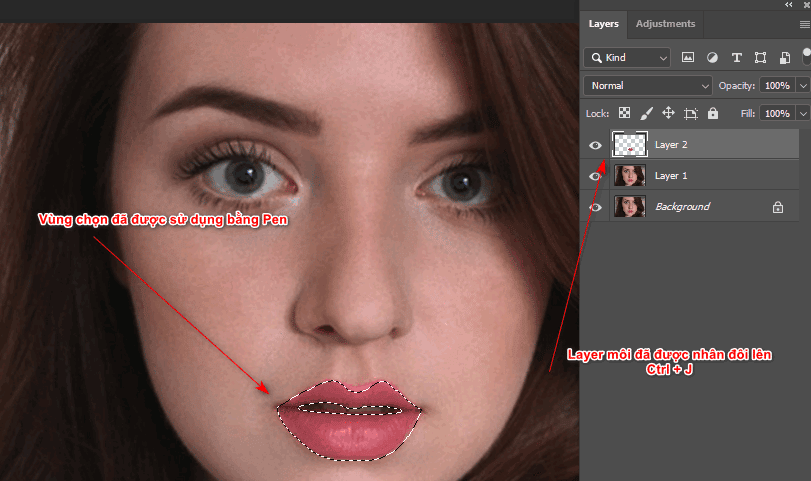Click the Opacity 100% value field
The image size is (811, 481).
pos(777,86)
